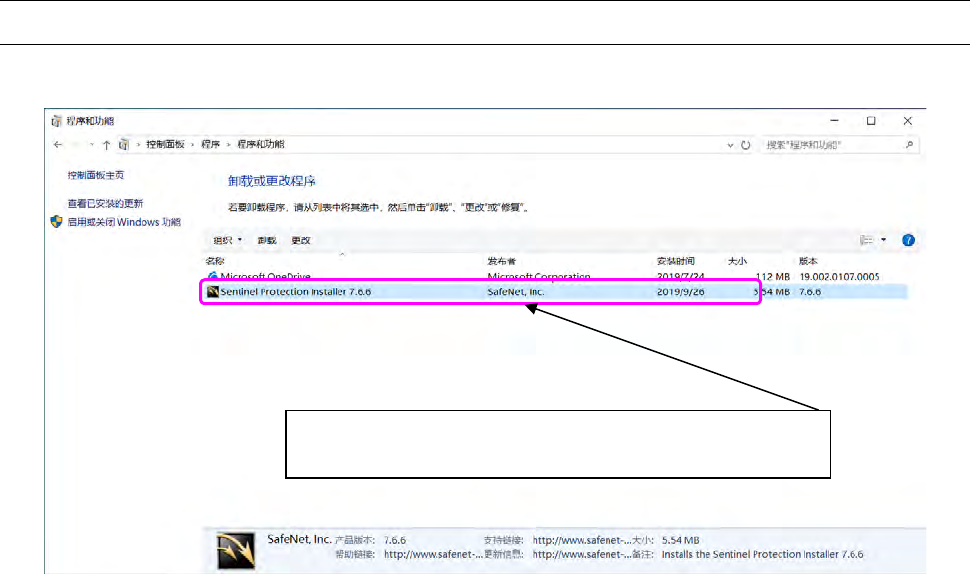Image resolution: width=970 pixels, height=574 pixels.
Task: Go up one level with up arrow
Action: click(x=106, y=145)
